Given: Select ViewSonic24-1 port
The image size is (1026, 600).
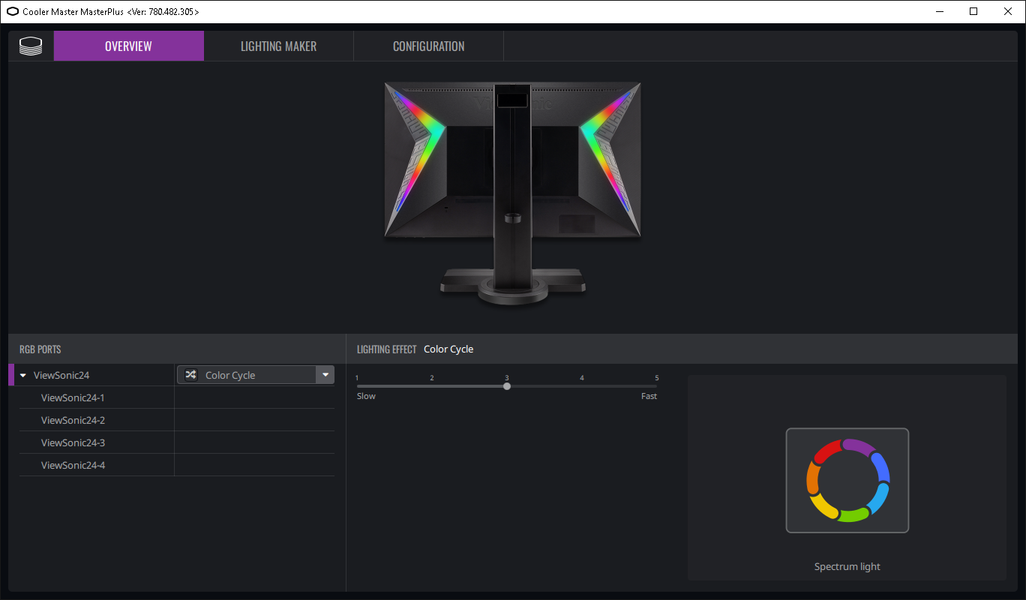Looking at the screenshot, I should (x=73, y=397).
